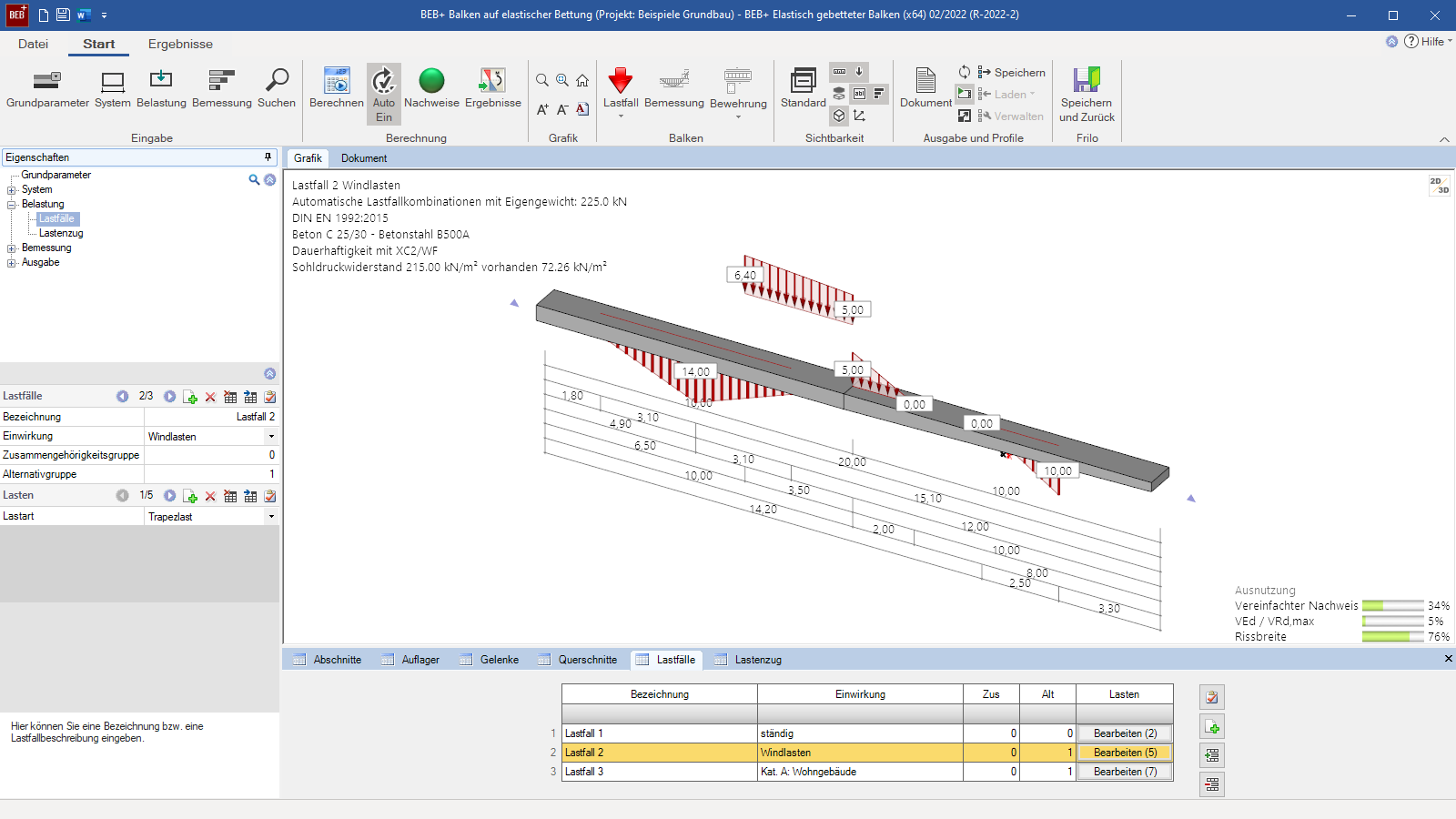
Task: Open the Belastung input ribbon icon
Action: 161,89
